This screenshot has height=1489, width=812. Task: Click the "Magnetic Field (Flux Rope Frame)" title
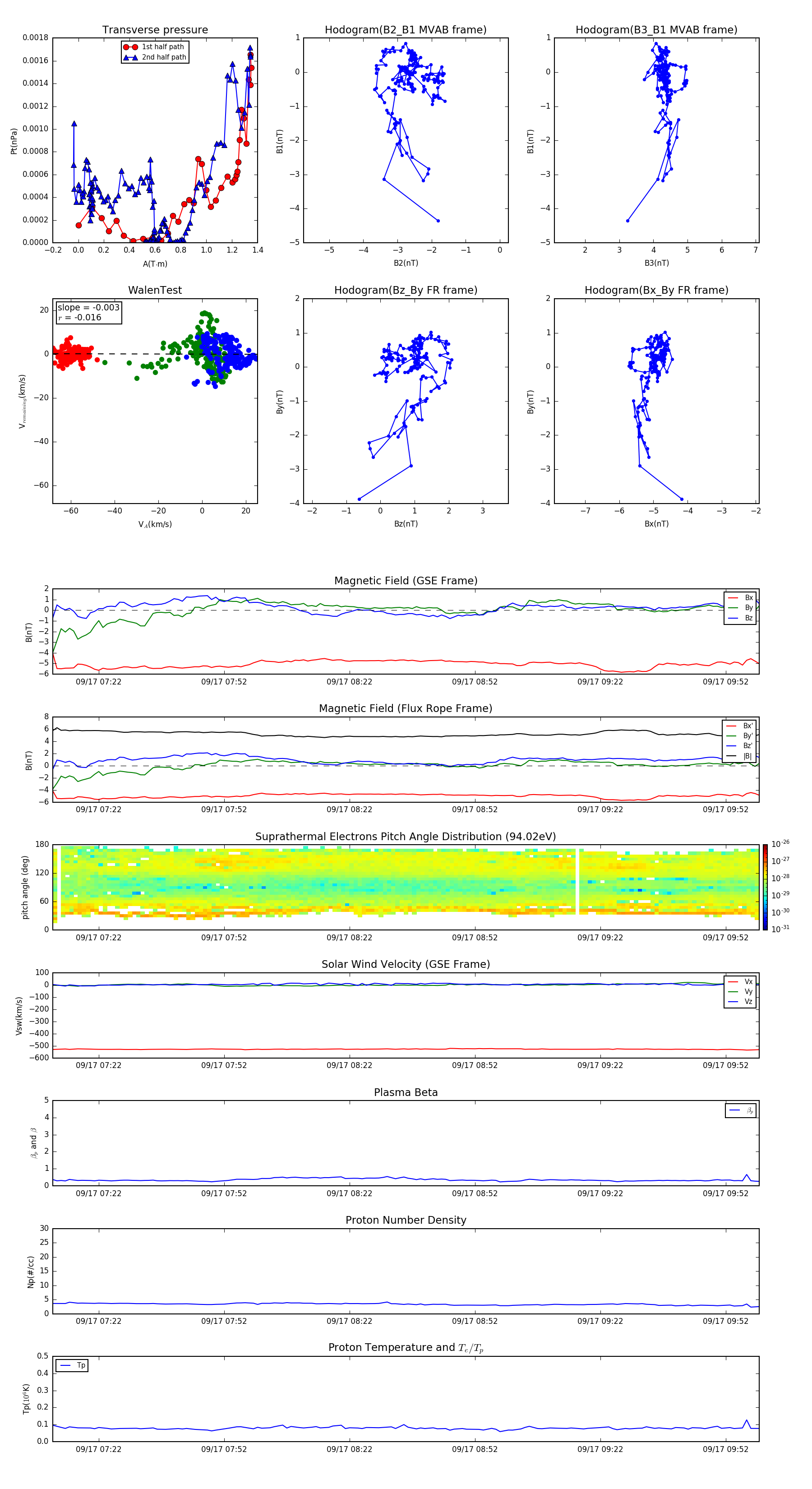[406, 709]
